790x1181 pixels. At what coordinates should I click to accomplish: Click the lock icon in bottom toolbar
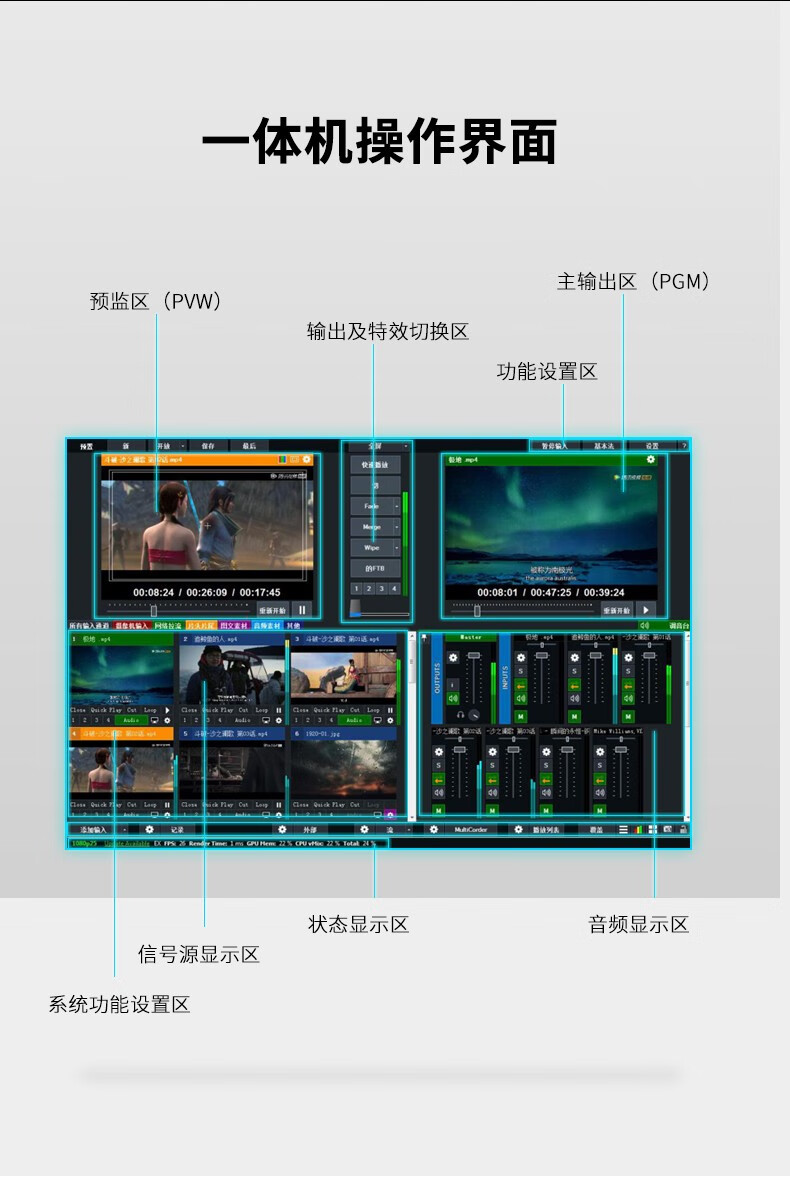click(683, 830)
